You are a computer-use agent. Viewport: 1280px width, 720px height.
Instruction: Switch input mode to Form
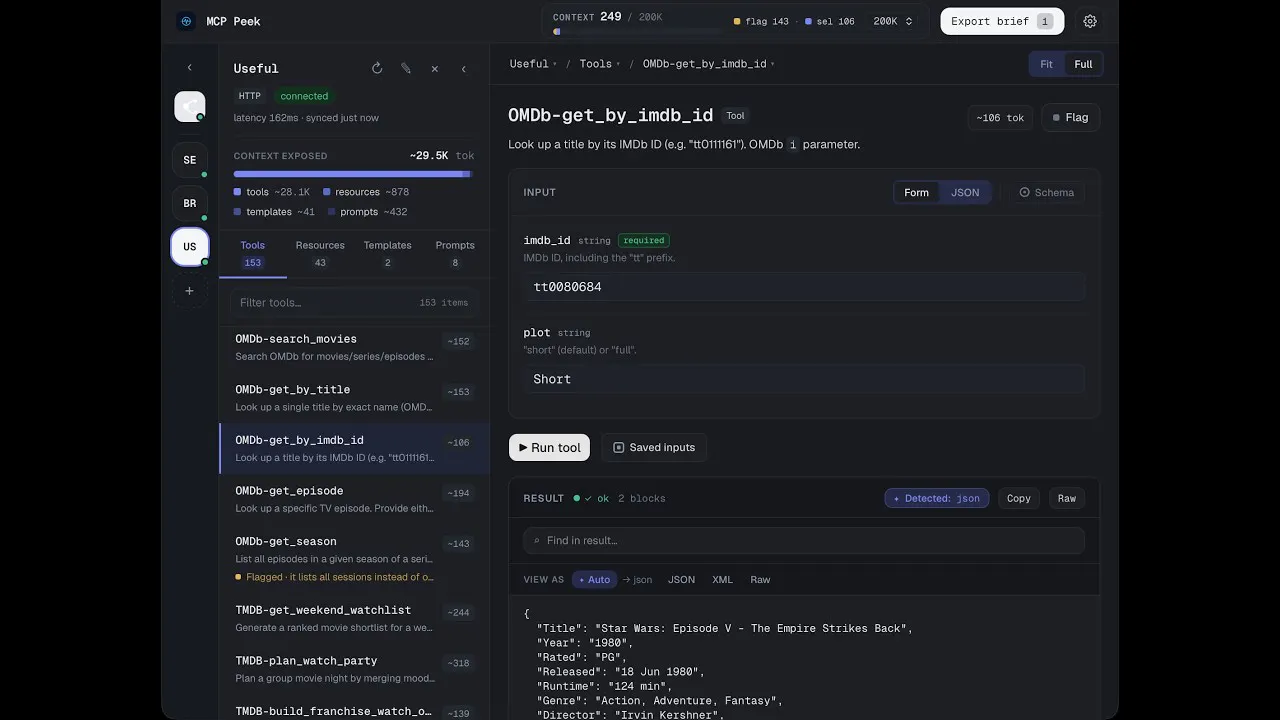pyautogui.click(x=916, y=192)
